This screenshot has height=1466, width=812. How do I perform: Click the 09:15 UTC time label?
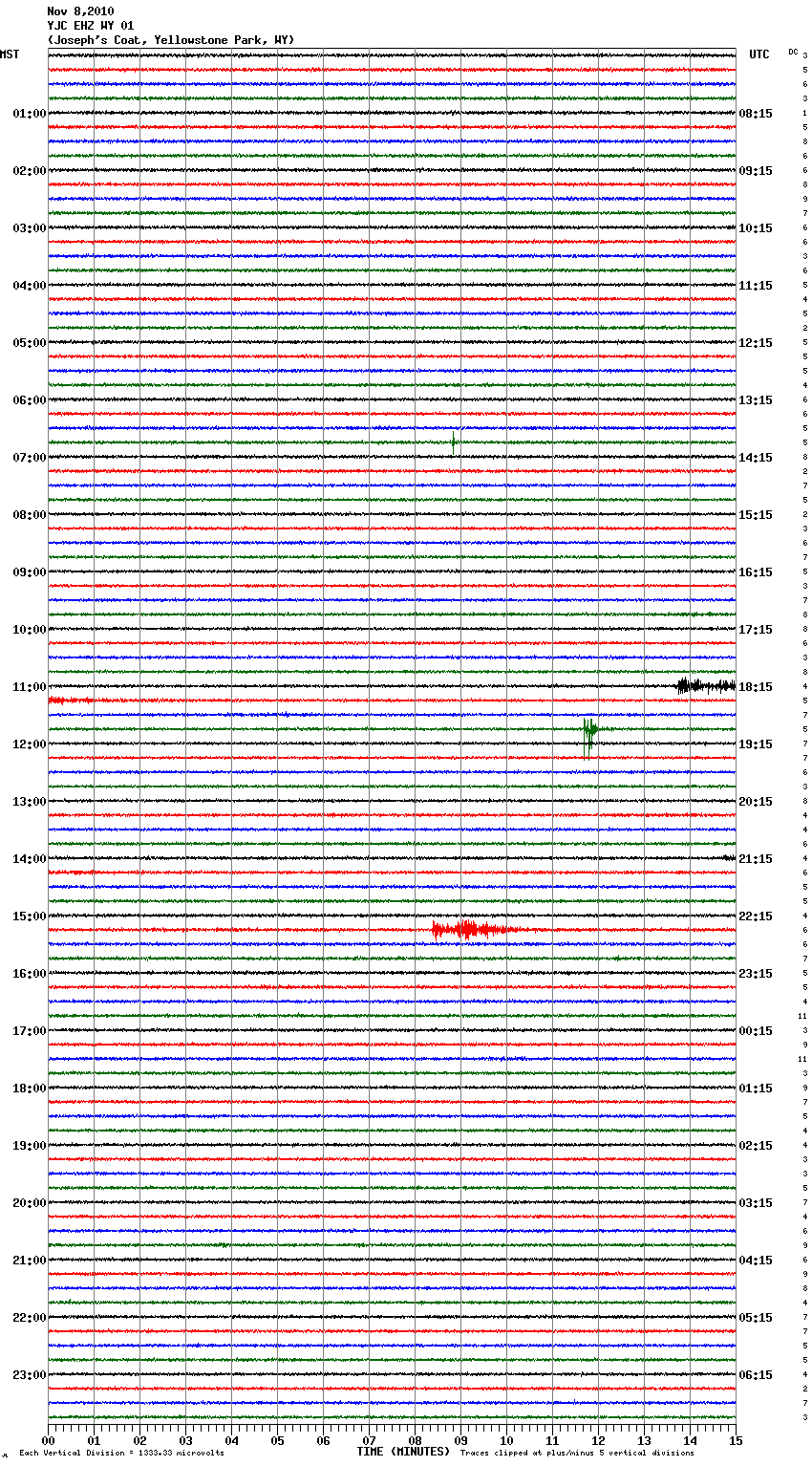click(x=756, y=171)
